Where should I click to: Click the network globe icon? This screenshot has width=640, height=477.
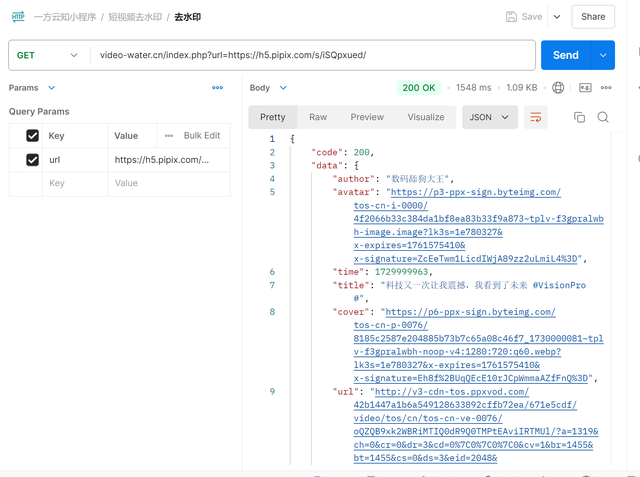[x=558, y=88]
